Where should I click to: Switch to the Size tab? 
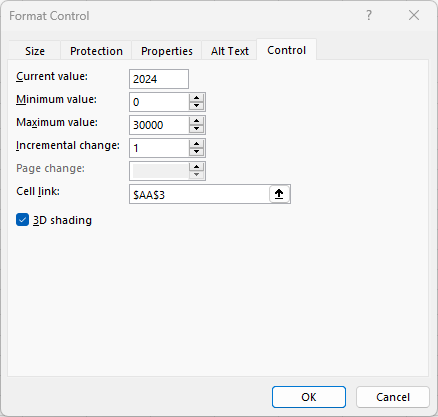click(x=35, y=51)
